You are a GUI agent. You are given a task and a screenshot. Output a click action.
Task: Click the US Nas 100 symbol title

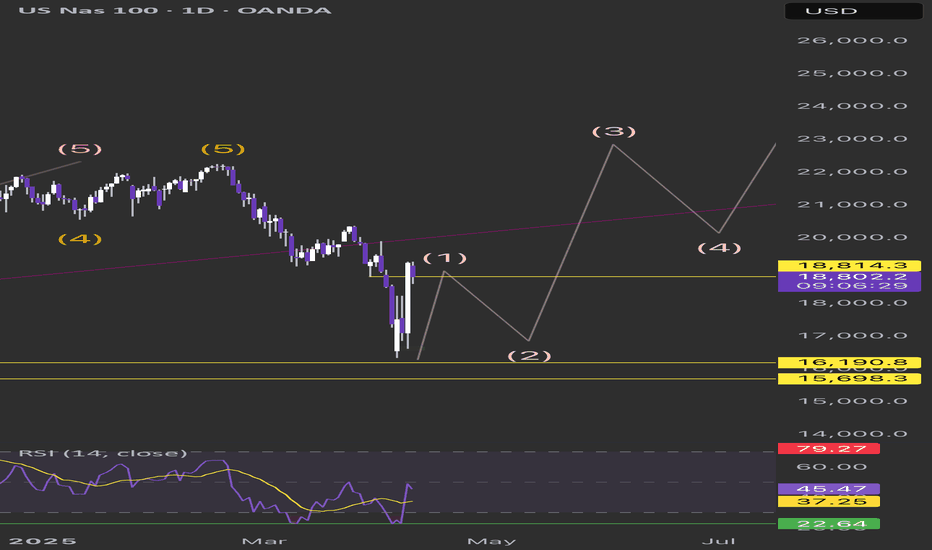click(x=174, y=11)
